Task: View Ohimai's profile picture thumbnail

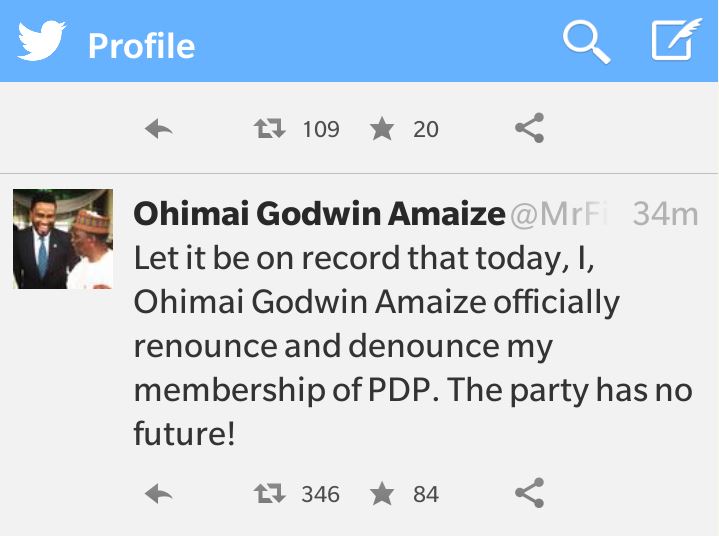Action: coord(62,239)
